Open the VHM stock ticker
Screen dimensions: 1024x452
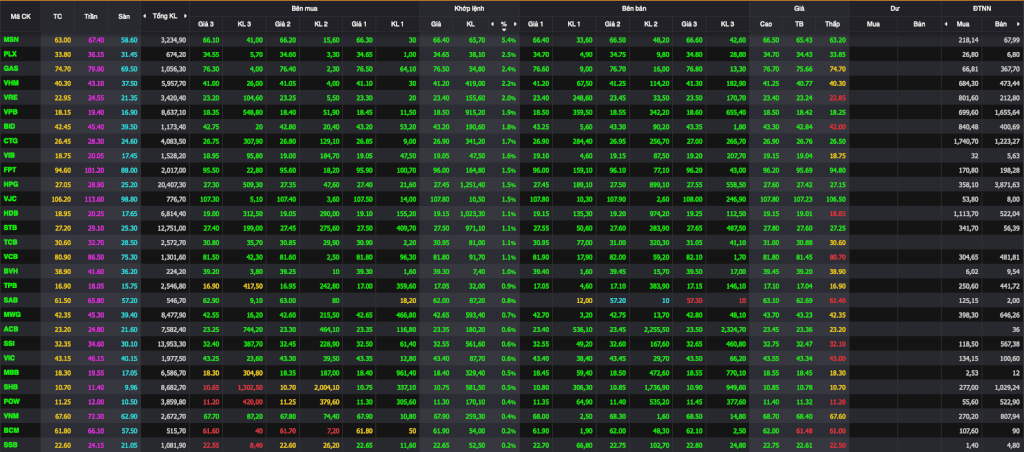(x=10, y=82)
